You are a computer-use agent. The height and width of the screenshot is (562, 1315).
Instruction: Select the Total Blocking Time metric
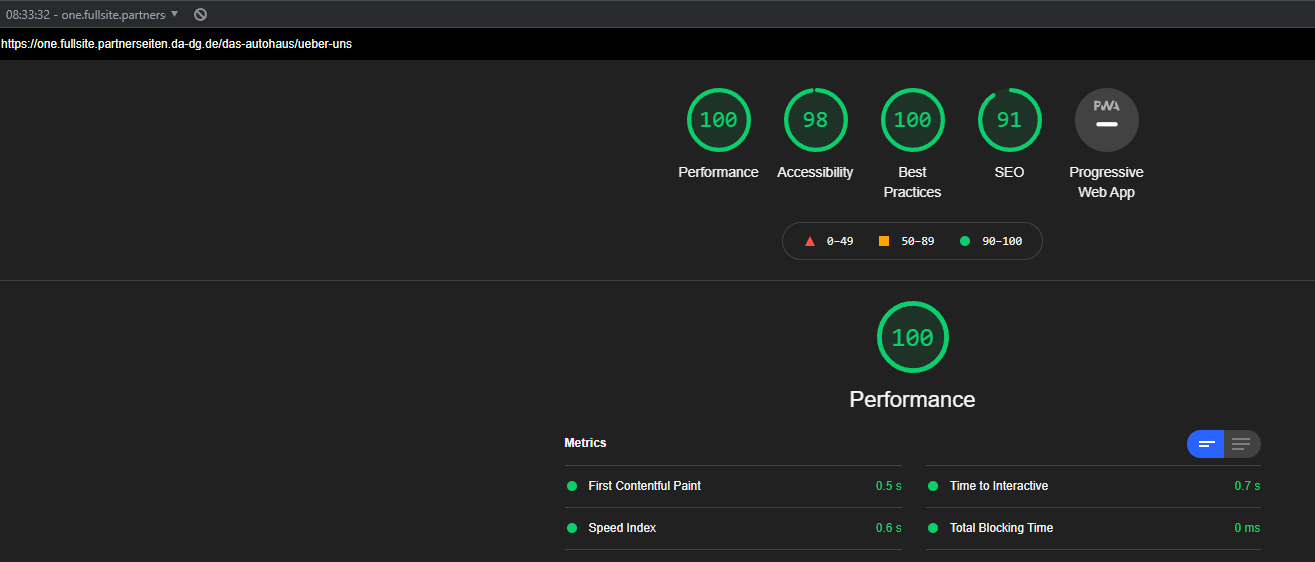1001,528
